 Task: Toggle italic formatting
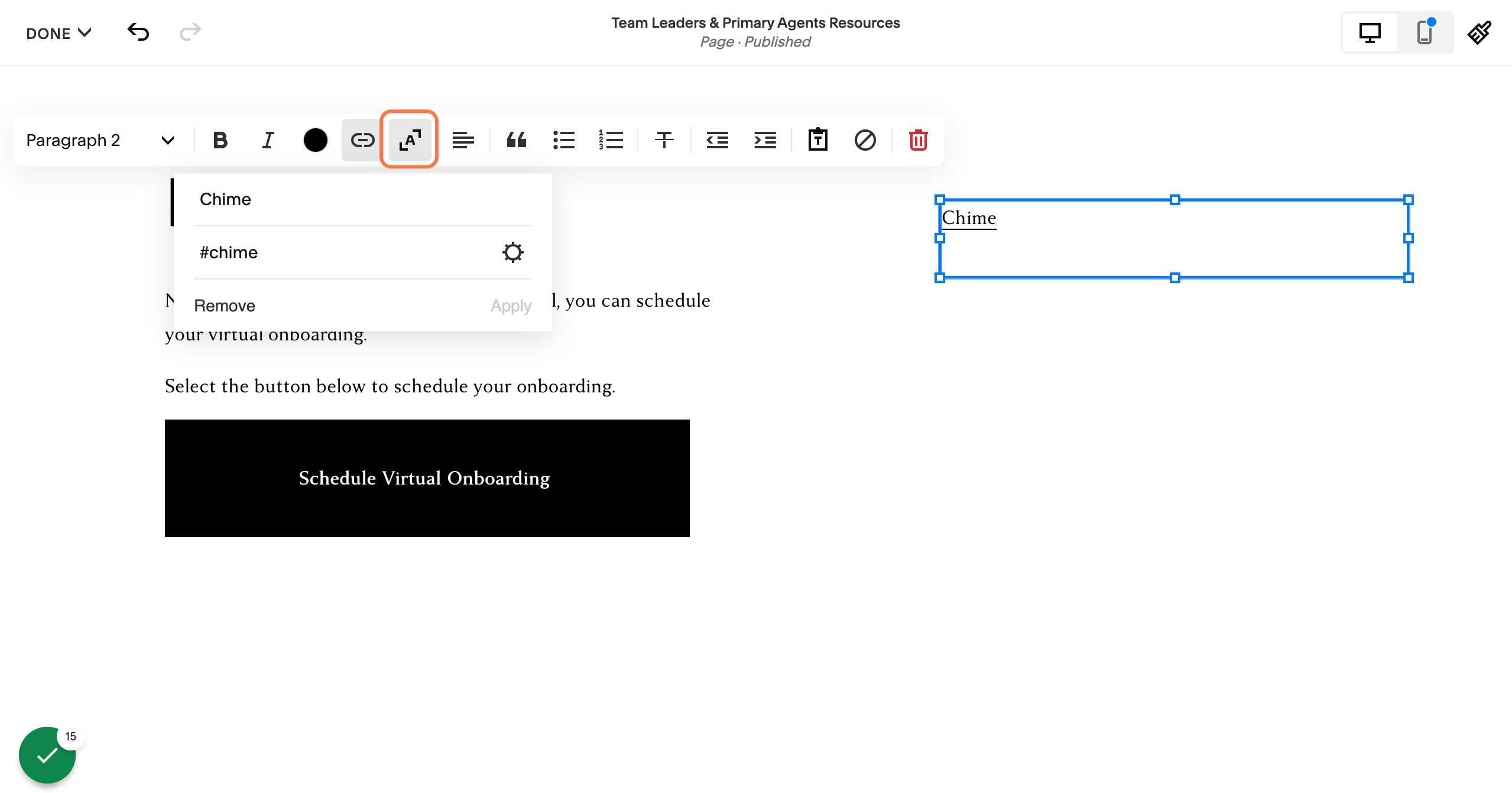point(268,140)
